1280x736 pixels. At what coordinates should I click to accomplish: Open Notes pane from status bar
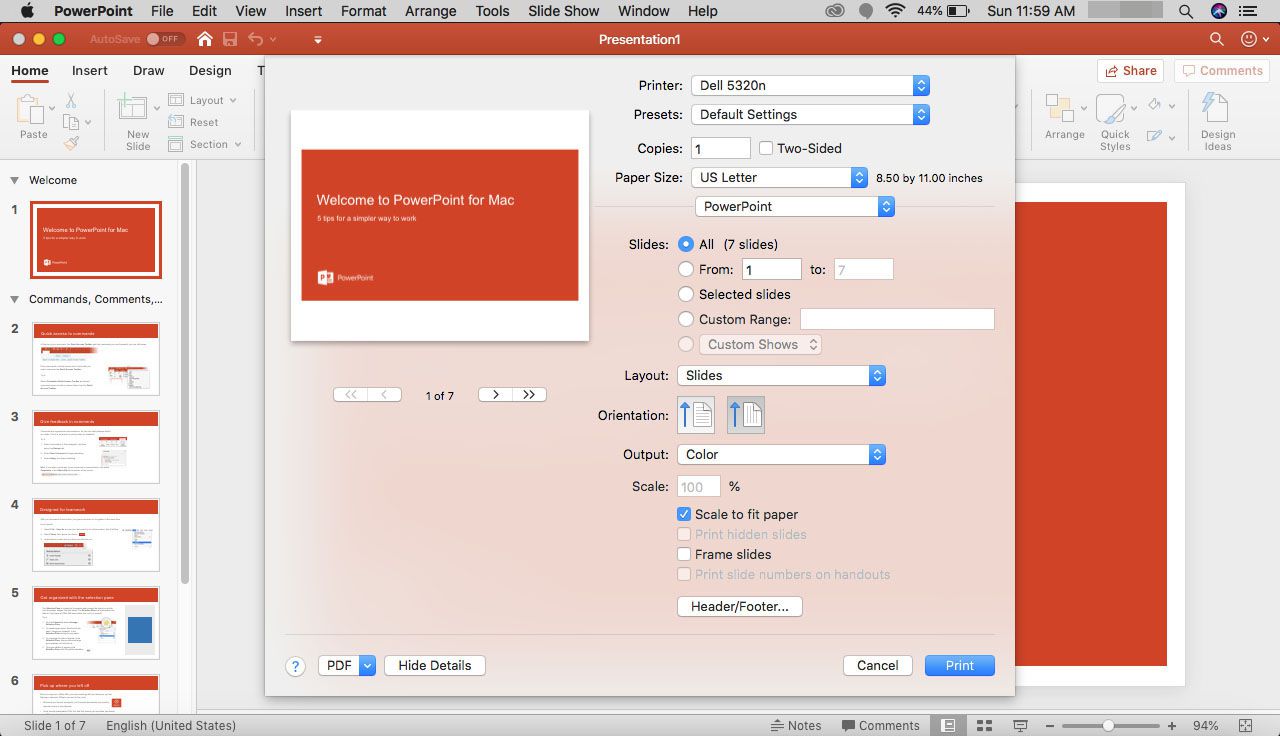click(x=796, y=725)
